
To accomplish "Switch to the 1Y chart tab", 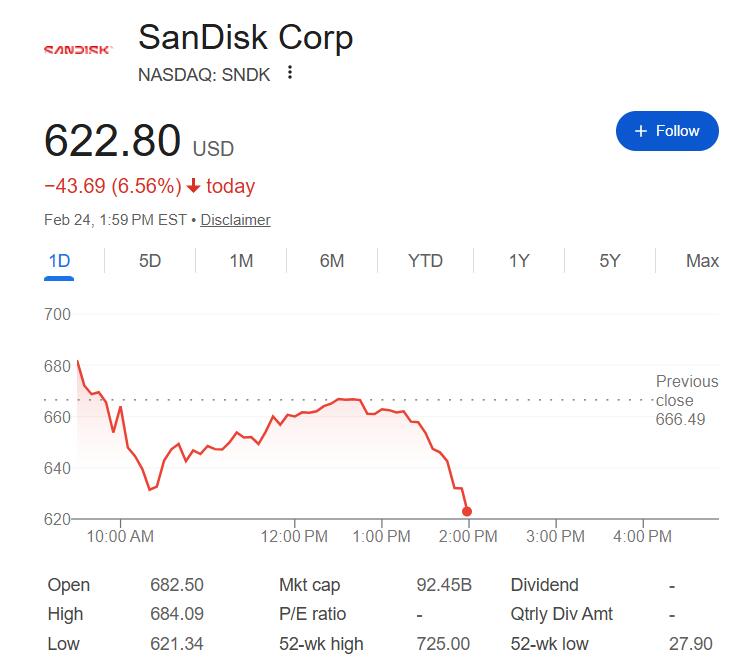I will tap(519, 261).
